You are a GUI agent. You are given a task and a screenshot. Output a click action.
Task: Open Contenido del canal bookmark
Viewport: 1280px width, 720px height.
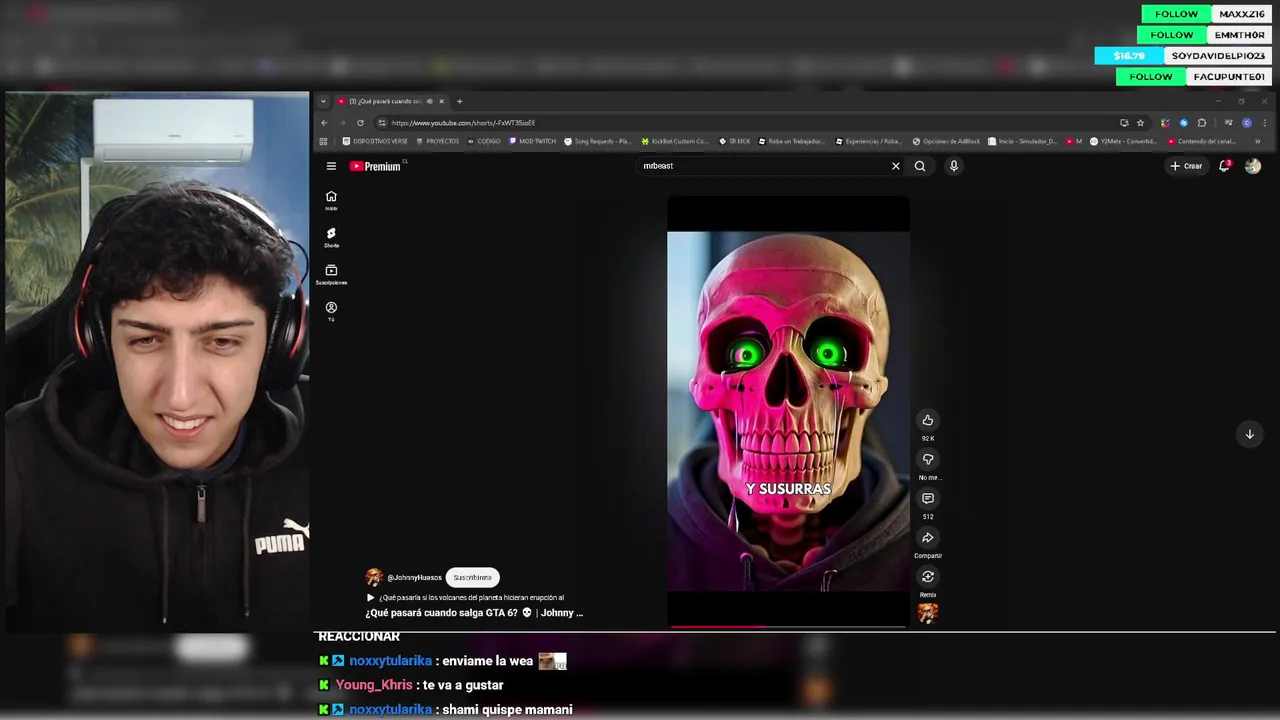(x=1201, y=141)
